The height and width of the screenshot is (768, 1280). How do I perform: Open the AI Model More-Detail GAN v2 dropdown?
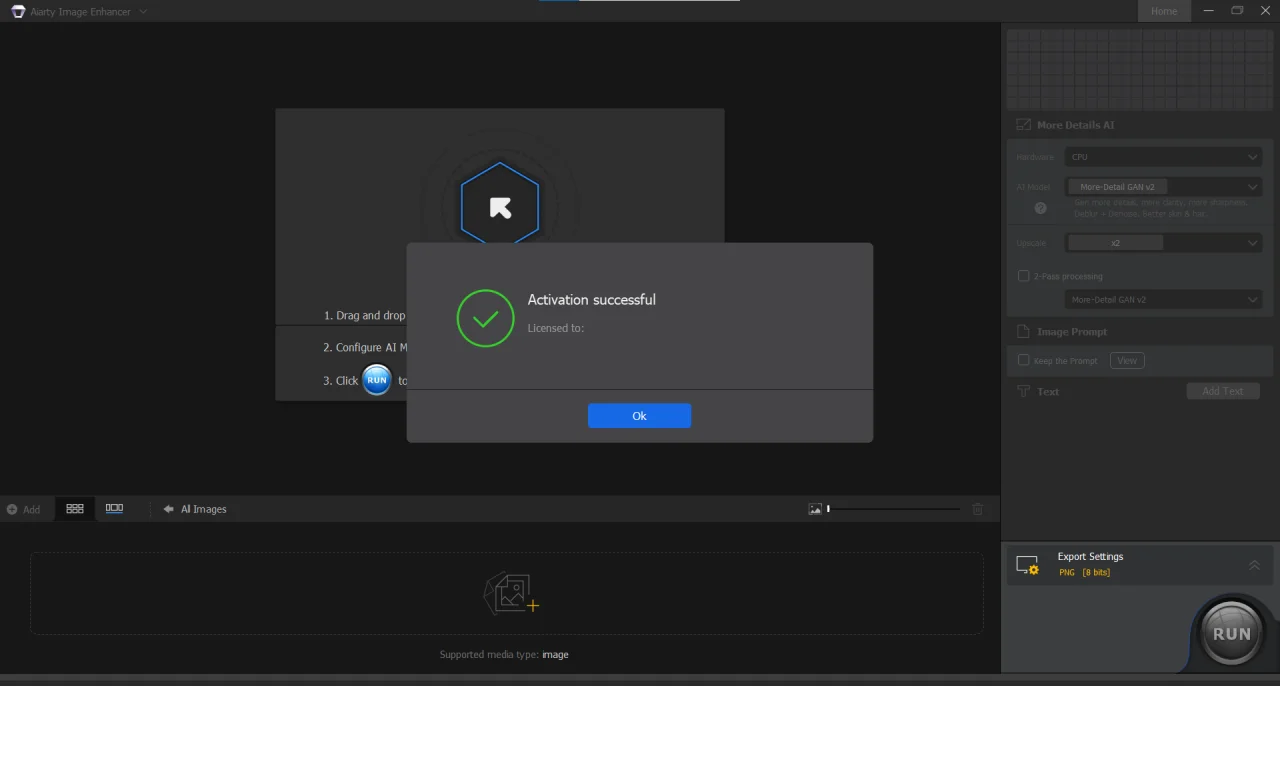point(1164,187)
